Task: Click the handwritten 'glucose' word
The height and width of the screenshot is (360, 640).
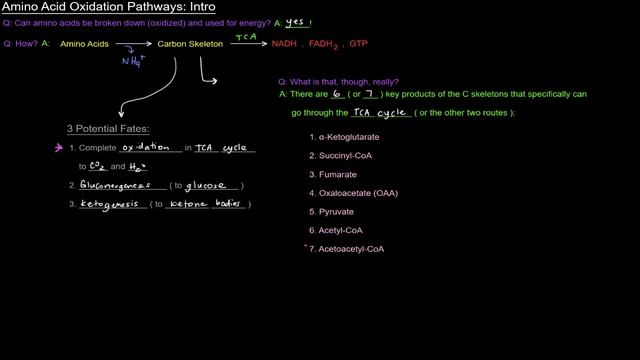Action: (x=205, y=186)
